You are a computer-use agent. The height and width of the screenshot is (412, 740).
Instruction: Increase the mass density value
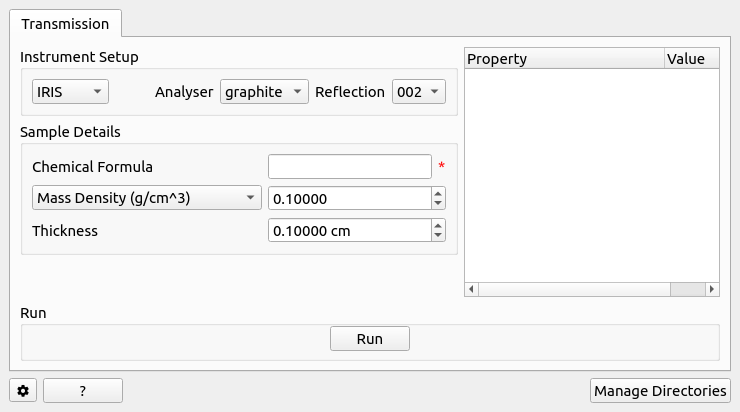[437, 193]
